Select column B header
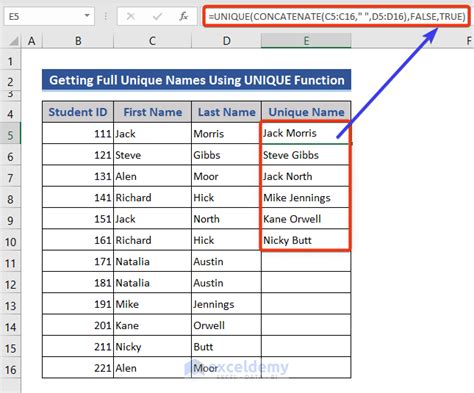The width and height of the screenshot is (474, 393). click(x=78, y=41)
